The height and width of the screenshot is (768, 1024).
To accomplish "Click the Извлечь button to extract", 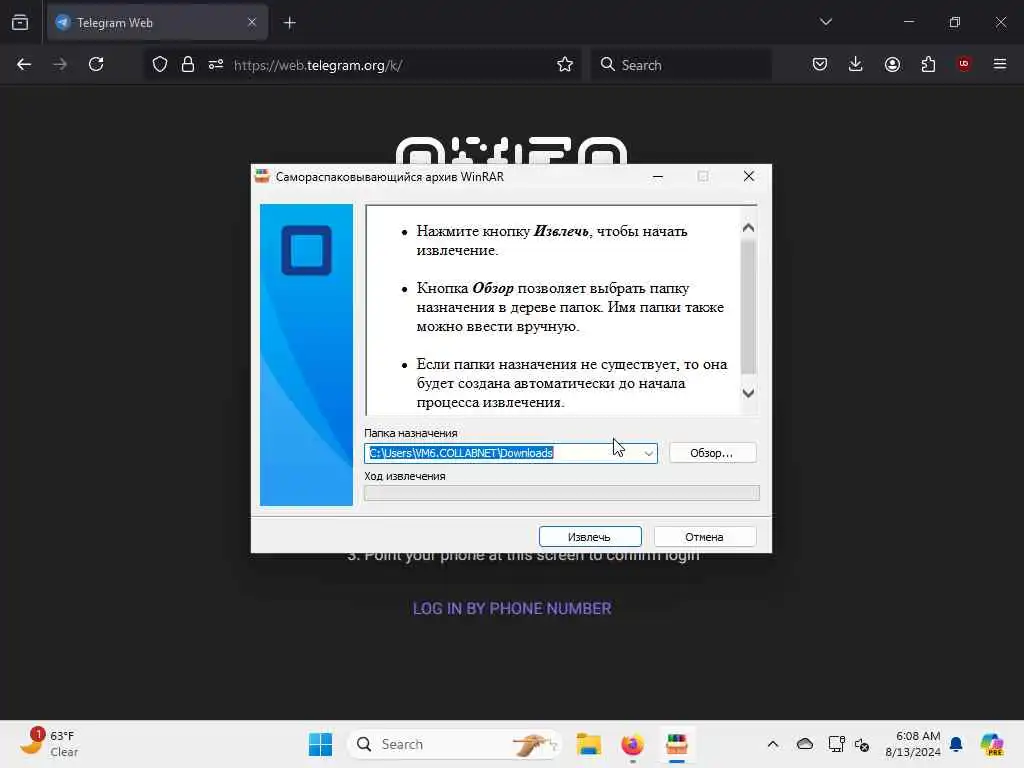I will (x=590, y=537).
